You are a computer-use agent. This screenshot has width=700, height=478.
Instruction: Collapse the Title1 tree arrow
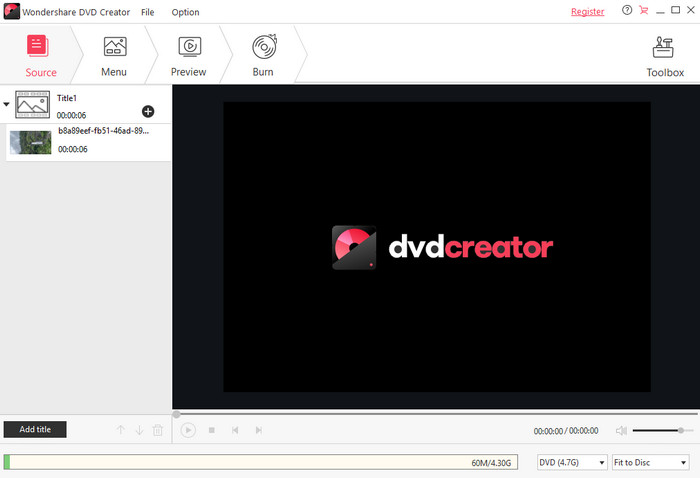click(x=6, y=104)
